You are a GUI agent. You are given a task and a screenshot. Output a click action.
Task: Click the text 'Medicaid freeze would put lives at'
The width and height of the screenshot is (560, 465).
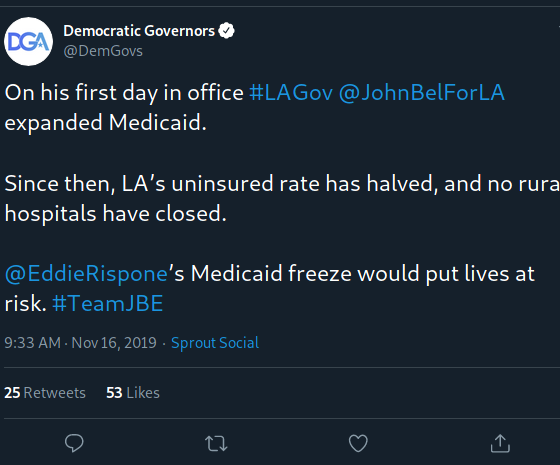coord(362,274)
